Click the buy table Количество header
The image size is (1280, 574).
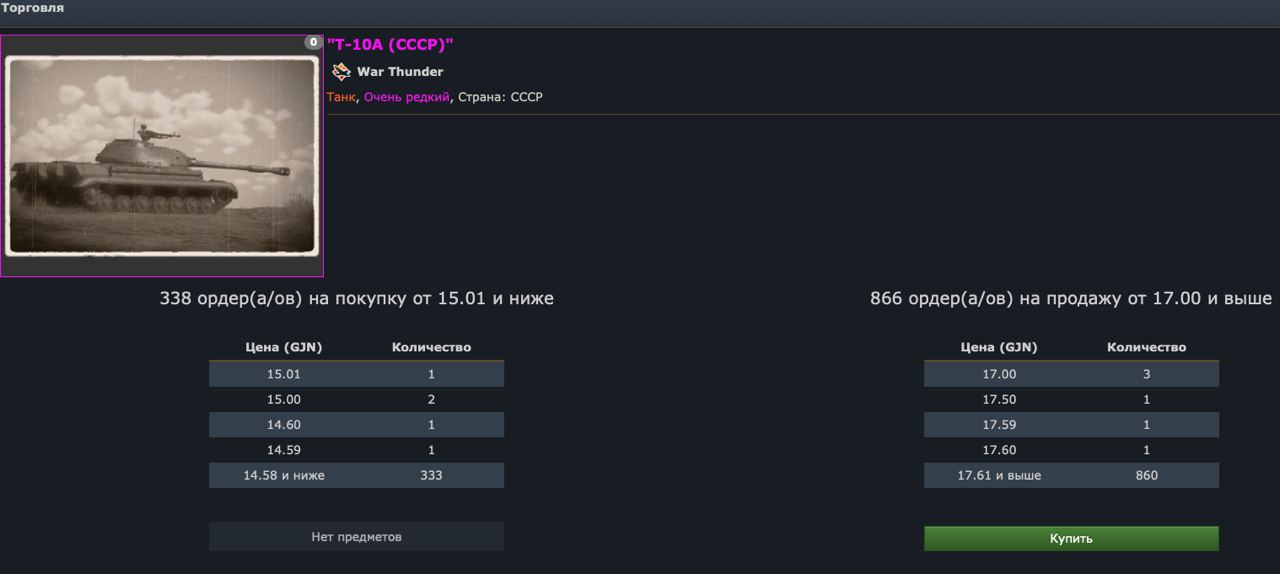tap(431, 347)
